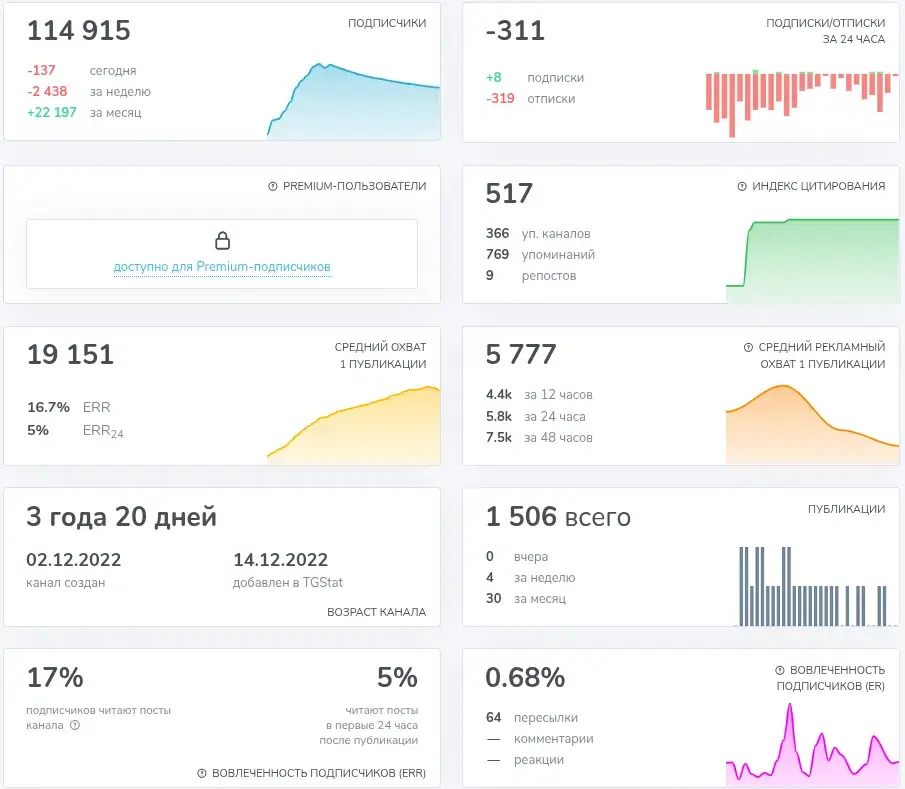Screen dimensions: 905x789
Task: Click the '9 репостов' row
Action: (531, 276)
